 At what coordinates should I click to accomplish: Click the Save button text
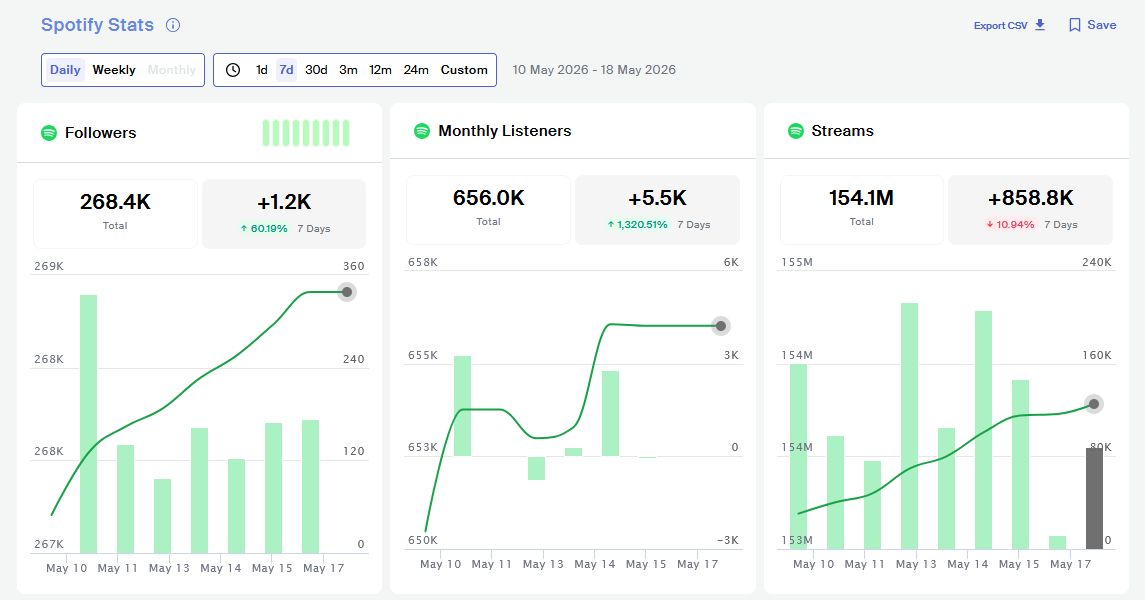(x=1101, y=25)
